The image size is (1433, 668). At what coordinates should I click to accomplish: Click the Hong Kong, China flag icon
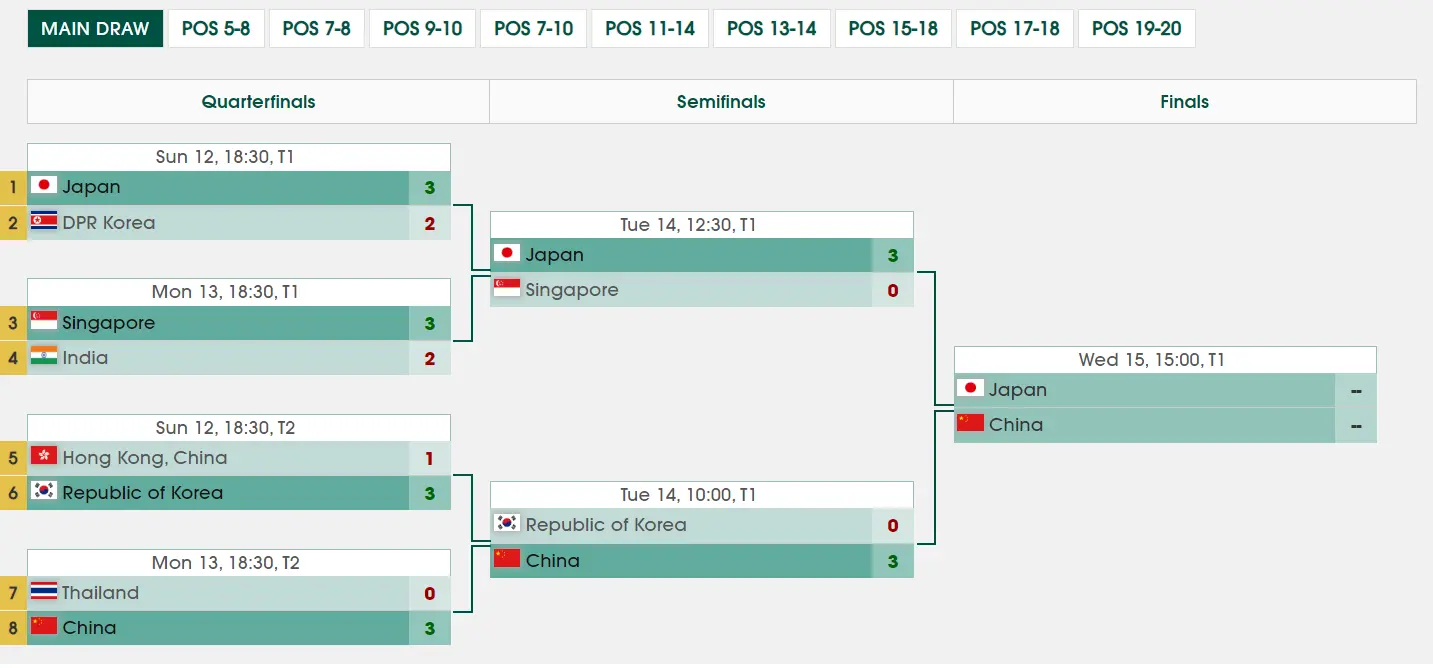tap(43, 457)
